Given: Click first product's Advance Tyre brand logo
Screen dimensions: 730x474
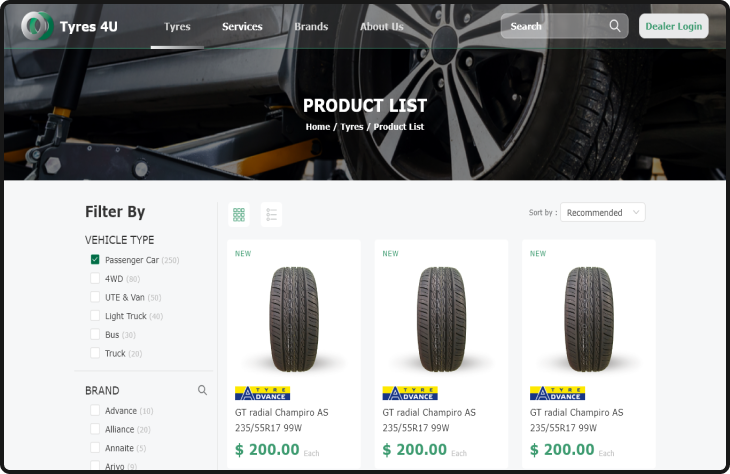Looking at the screenshot, I should tap(263, 393).
